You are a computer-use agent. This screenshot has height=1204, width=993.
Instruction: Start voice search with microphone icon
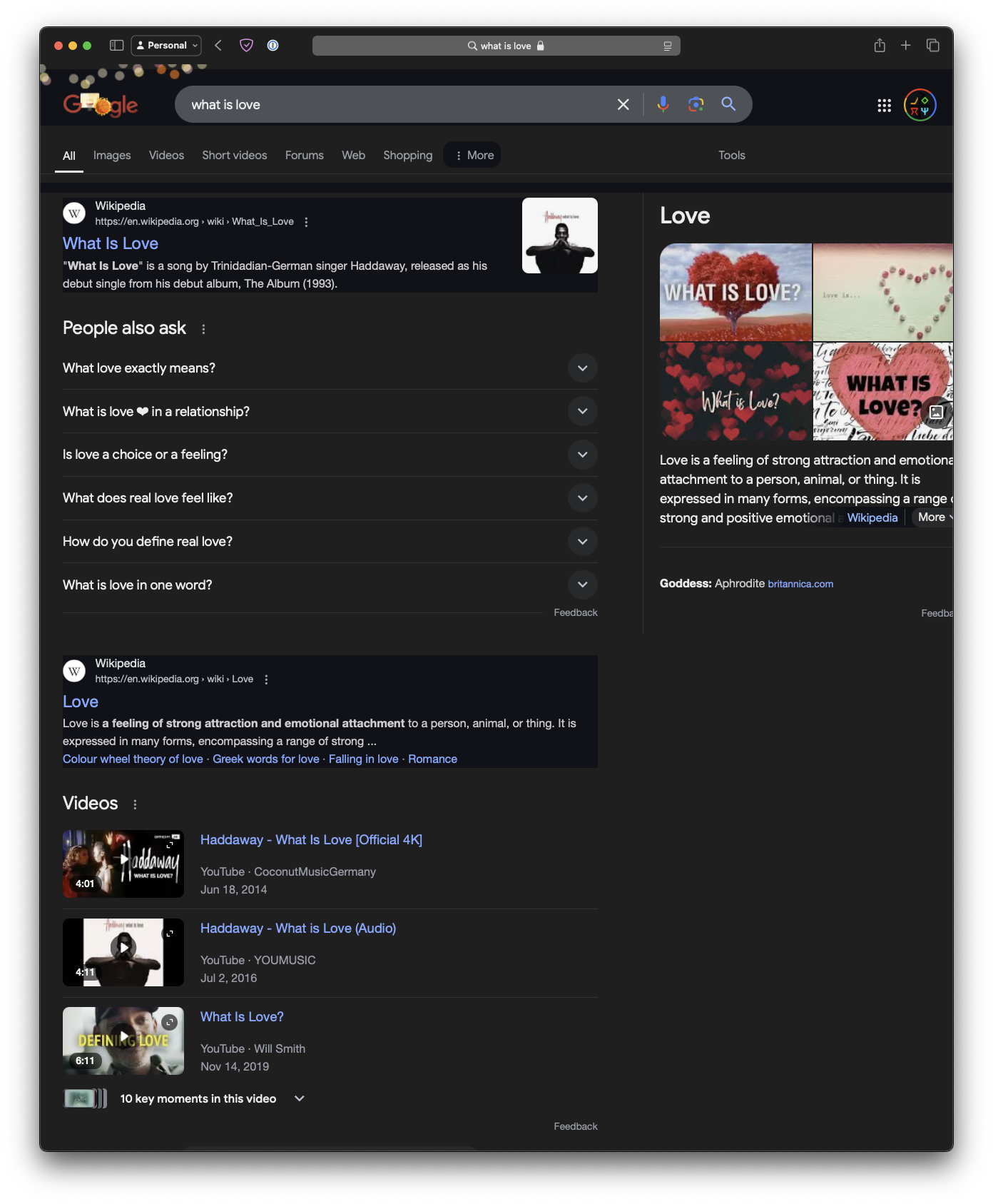coord(663,104)
